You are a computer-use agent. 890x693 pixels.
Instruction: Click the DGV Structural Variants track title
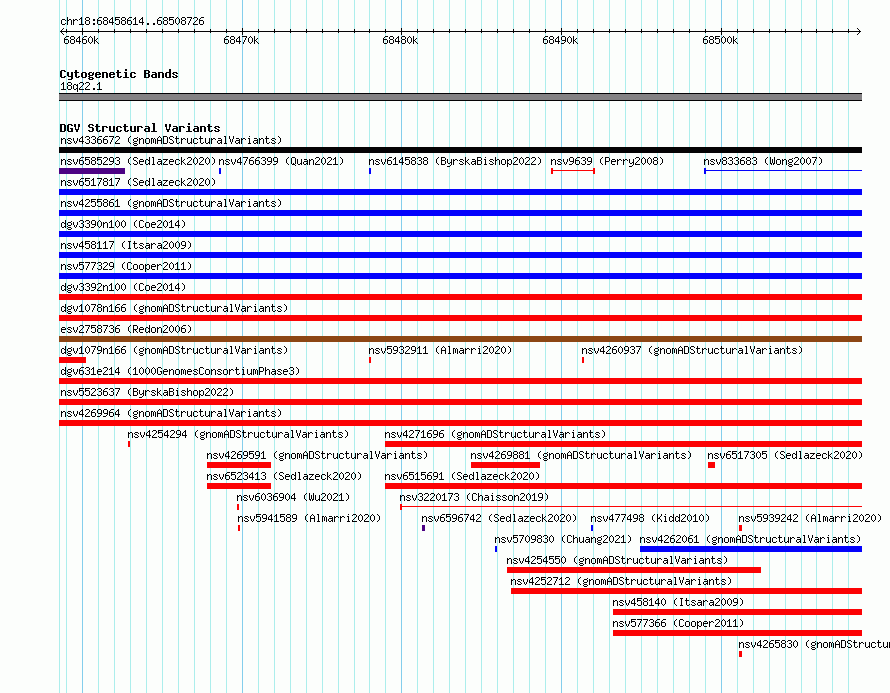(140, 128)
